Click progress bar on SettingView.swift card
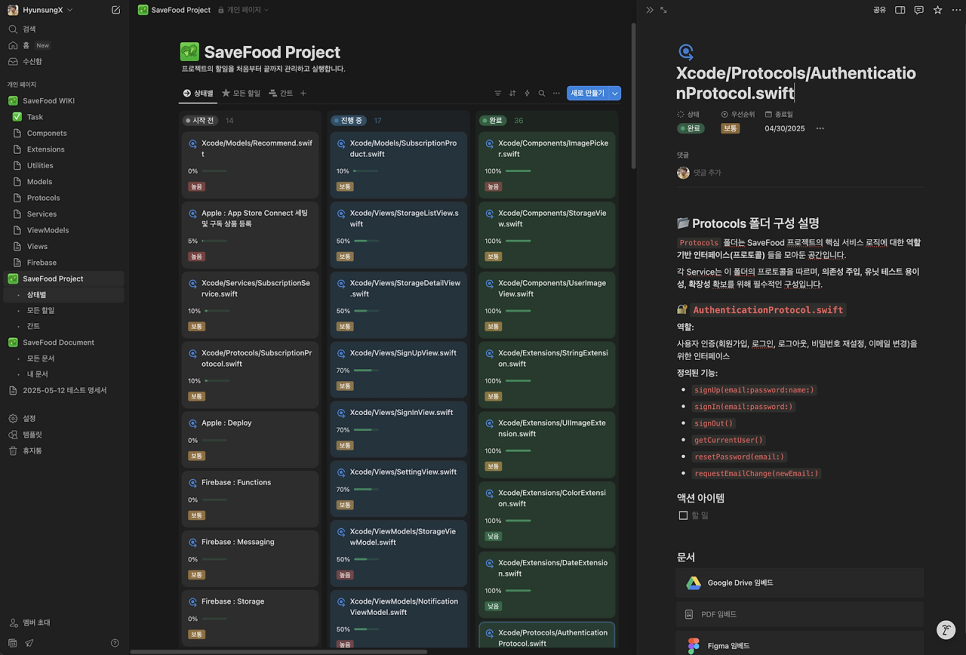Viewport: 966px width, 655px height. [x=366, y=489]
